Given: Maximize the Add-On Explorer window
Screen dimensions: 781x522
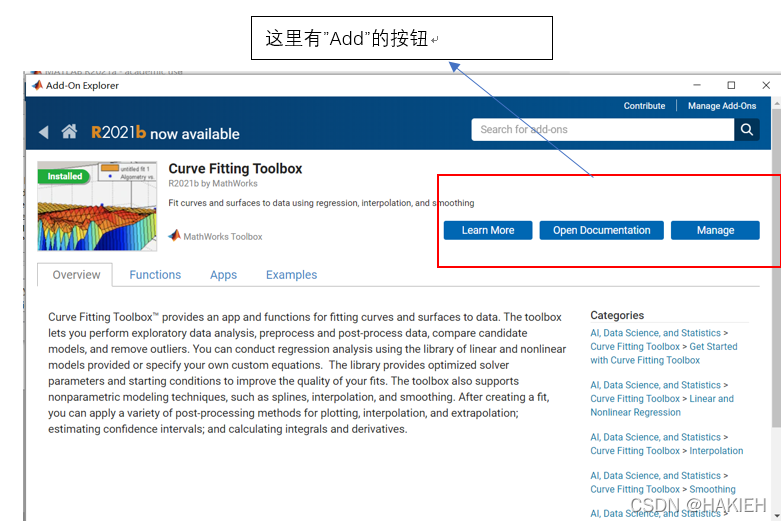Looking at the screenshot, I should (x=731, y=85).
